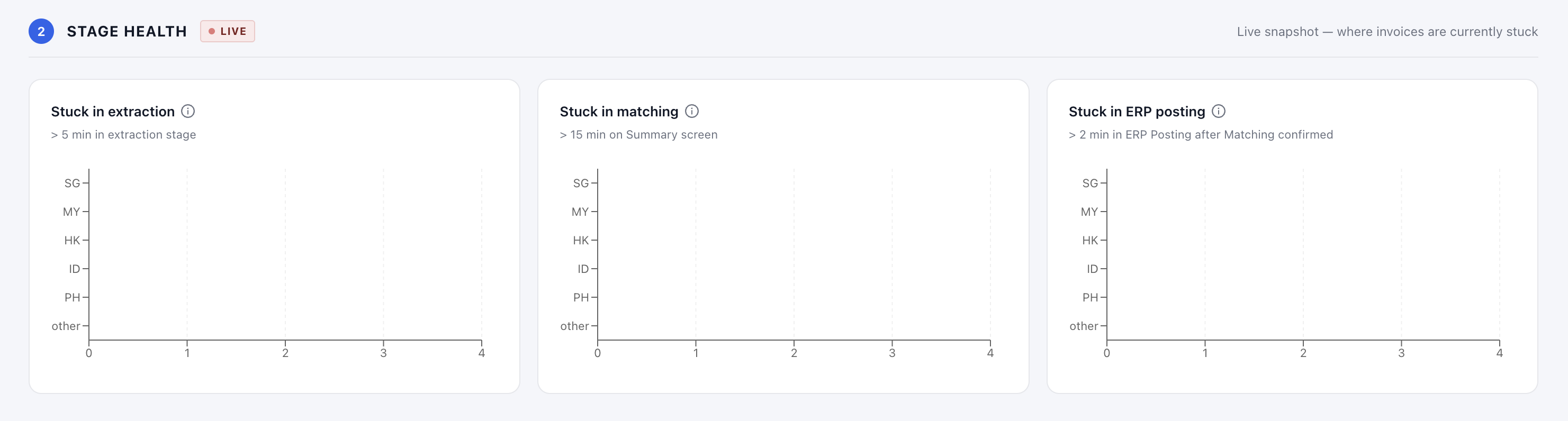
Task: Select ID label in extraction chart
Action: coord(74,269)
